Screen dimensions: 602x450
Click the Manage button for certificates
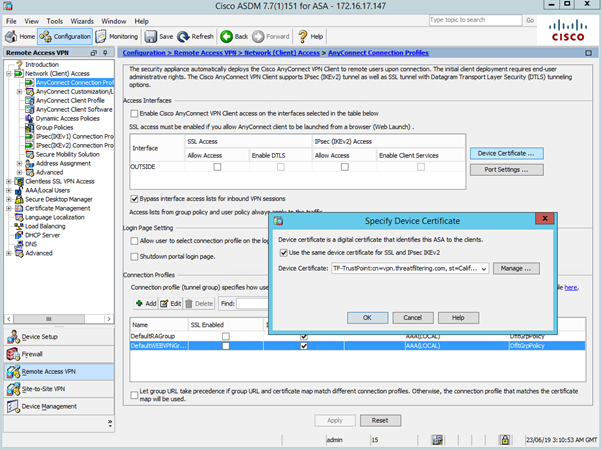[515, 269]
